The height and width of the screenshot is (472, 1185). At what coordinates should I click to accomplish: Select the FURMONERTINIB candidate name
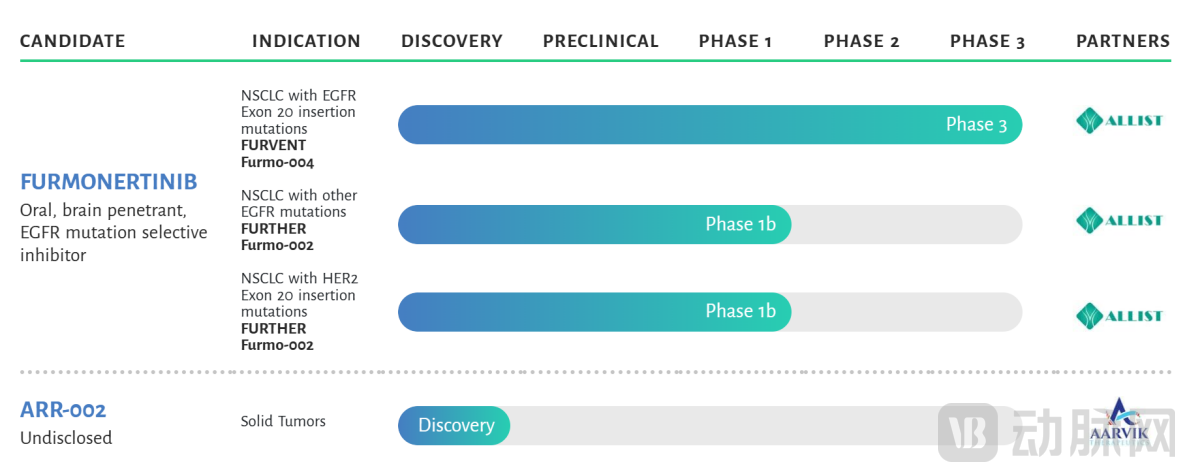(x=109, y=182)
